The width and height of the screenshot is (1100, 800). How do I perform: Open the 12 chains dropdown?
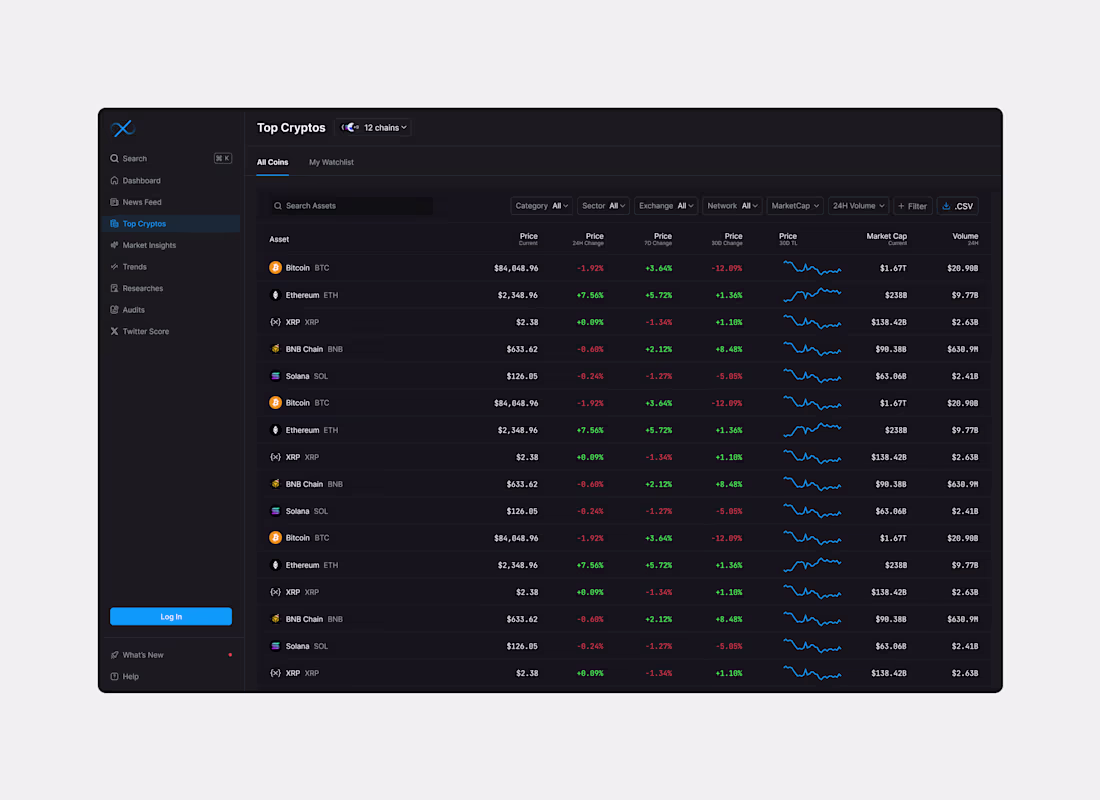373,127
